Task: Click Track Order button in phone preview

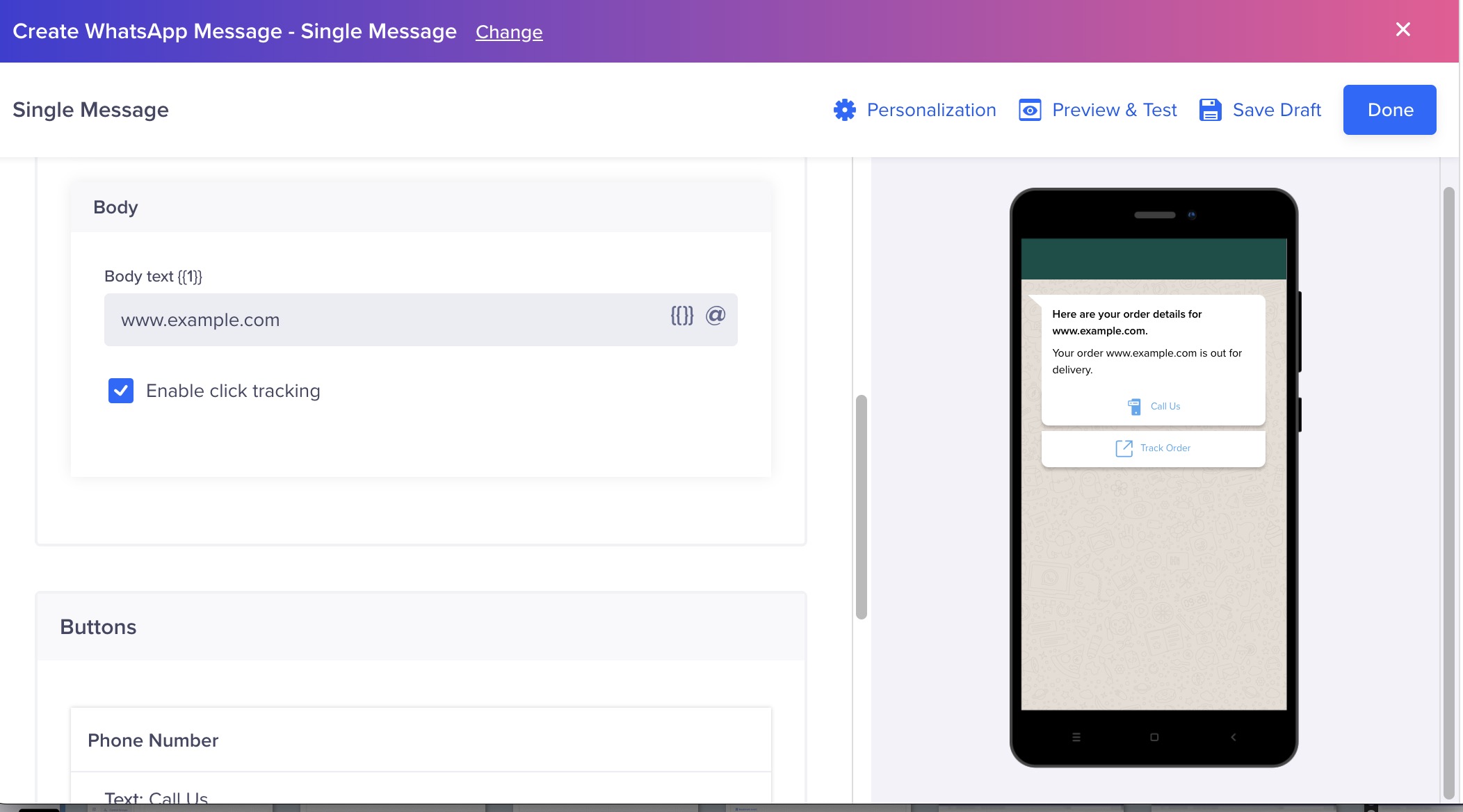Action: (x=1154, y=448)
